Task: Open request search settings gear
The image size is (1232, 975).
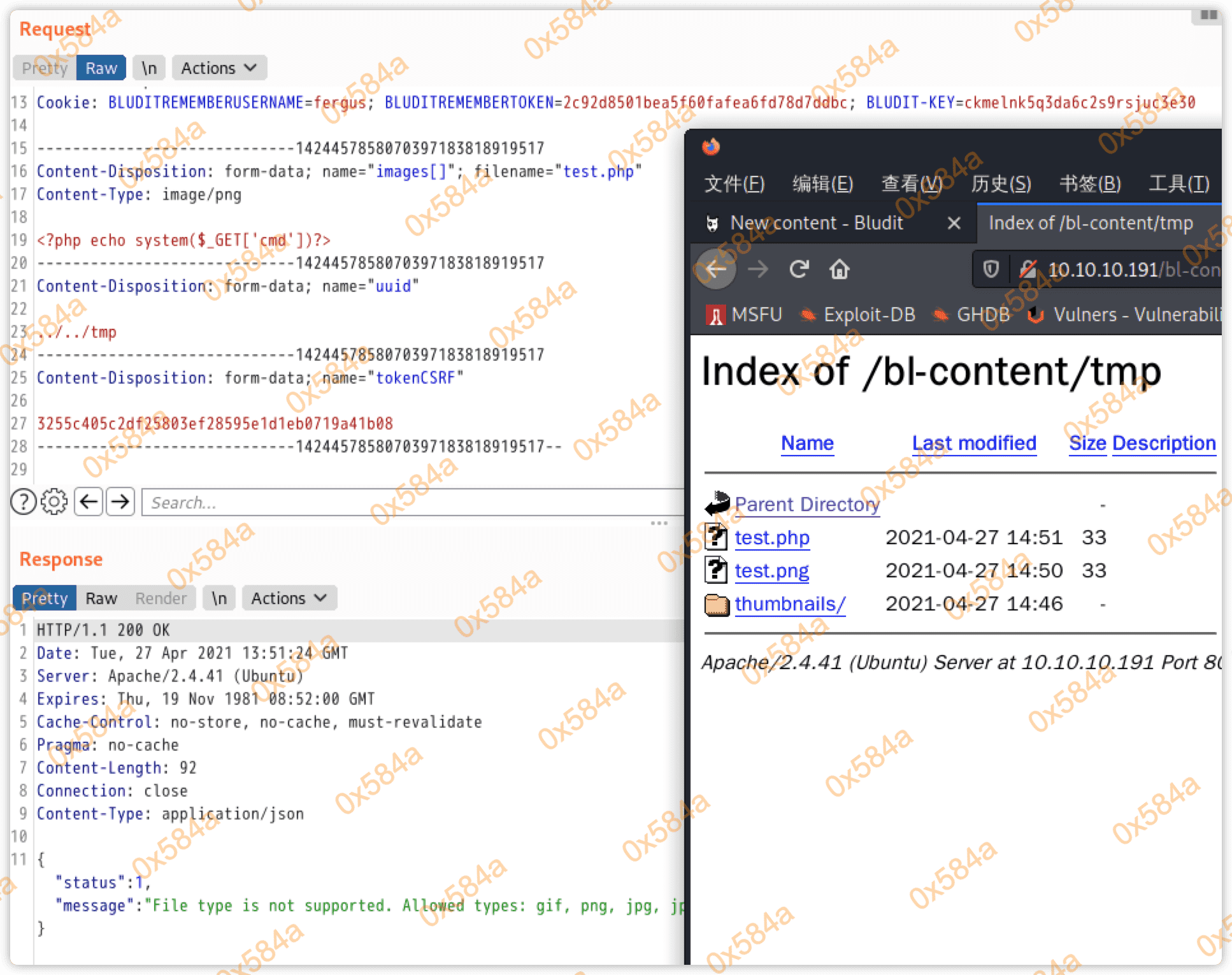Action: pyautogui.click(x=54, y=502)
